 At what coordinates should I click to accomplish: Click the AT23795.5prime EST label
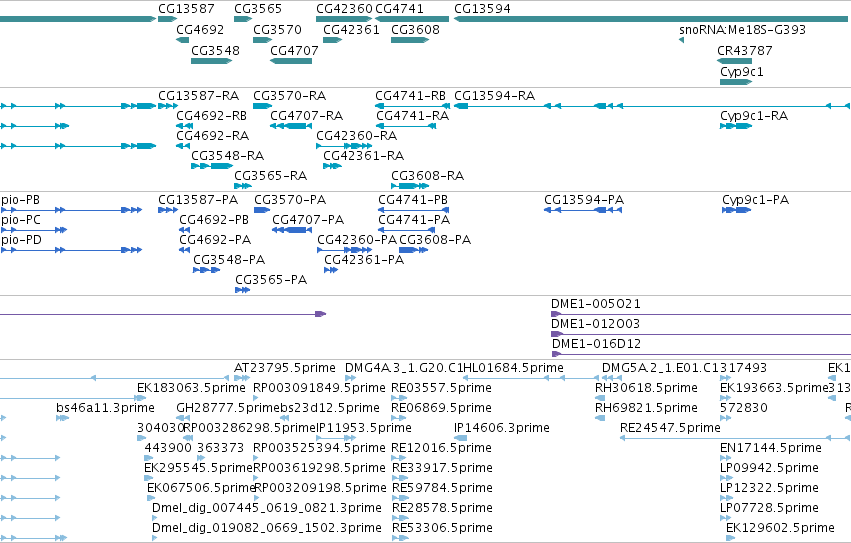[x=285, y=368]
